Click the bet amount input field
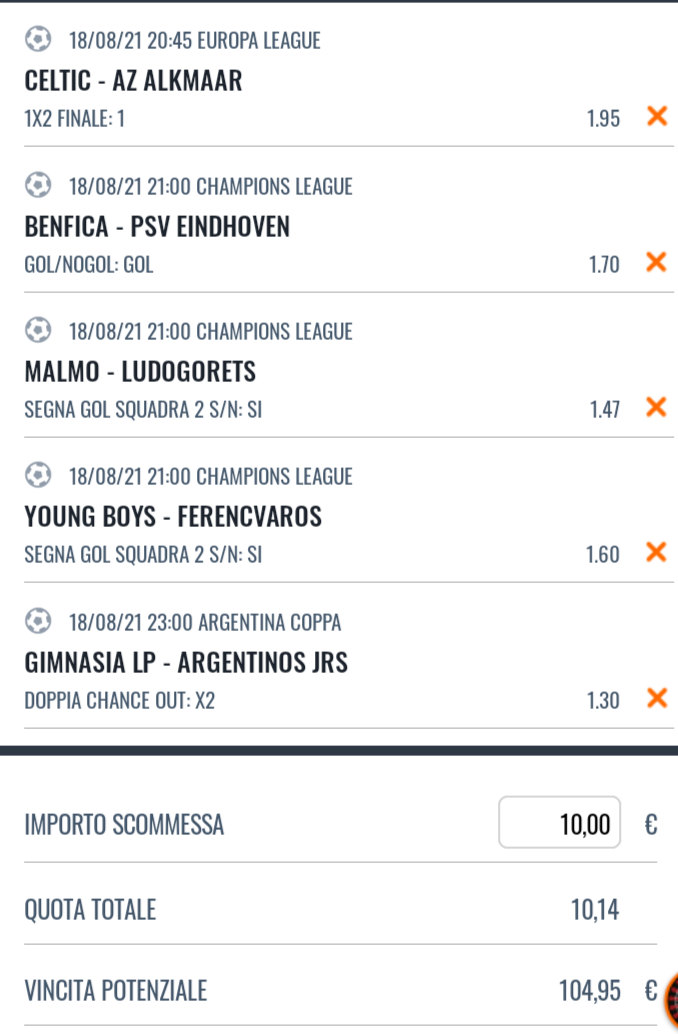Viewport: 678px width, 1034px height. pyautogui.click(x=559, y=823)
